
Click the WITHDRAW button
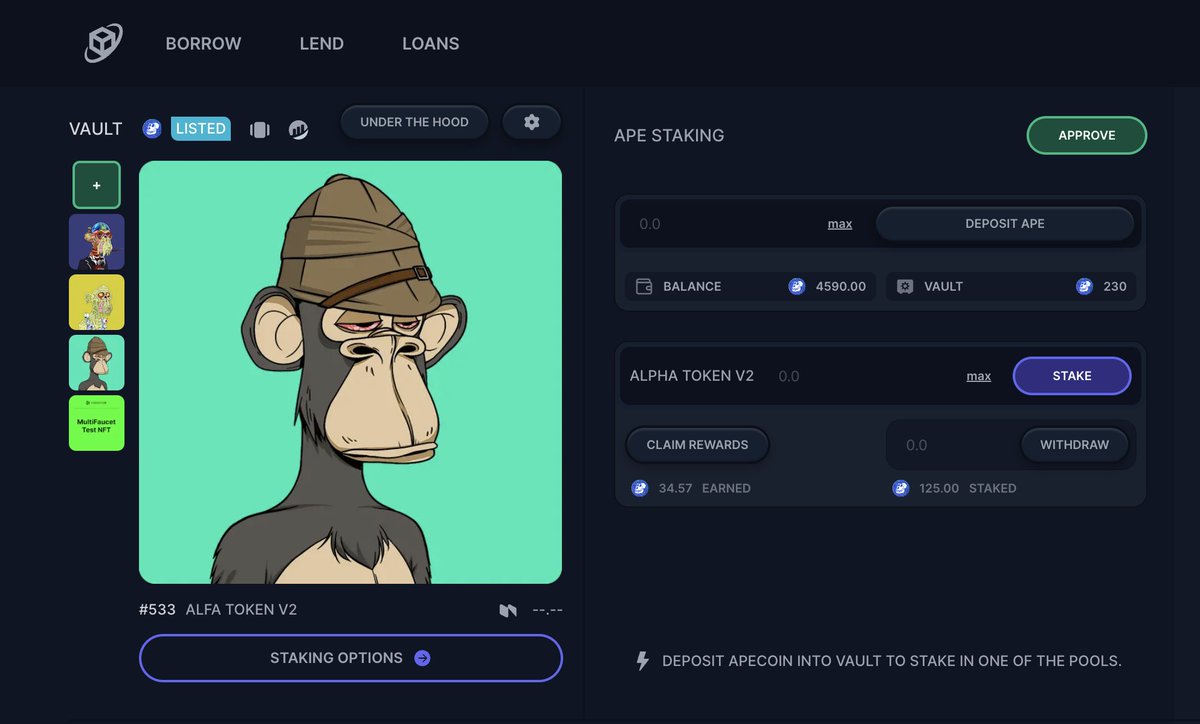pyautogui.click(x=1074, y=445)
